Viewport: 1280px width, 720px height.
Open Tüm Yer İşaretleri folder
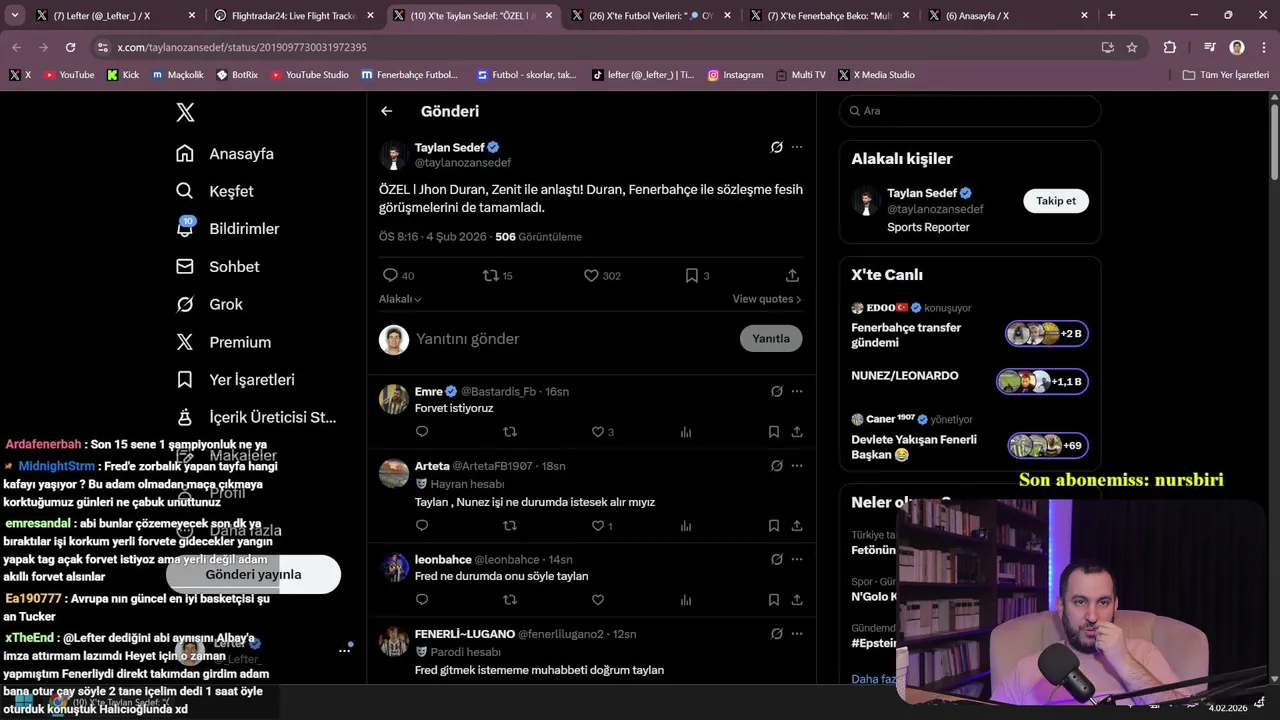[1226, 75]
